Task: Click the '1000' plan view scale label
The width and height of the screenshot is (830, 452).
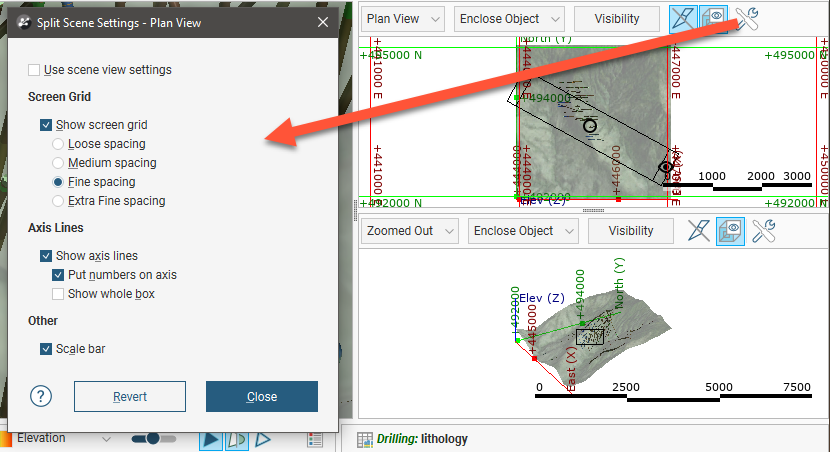Action: tap(711, 176)
